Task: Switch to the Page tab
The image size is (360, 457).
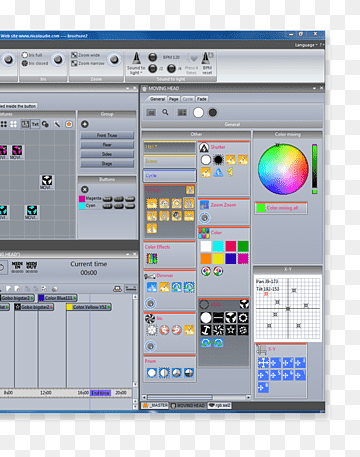Action: 173,99
